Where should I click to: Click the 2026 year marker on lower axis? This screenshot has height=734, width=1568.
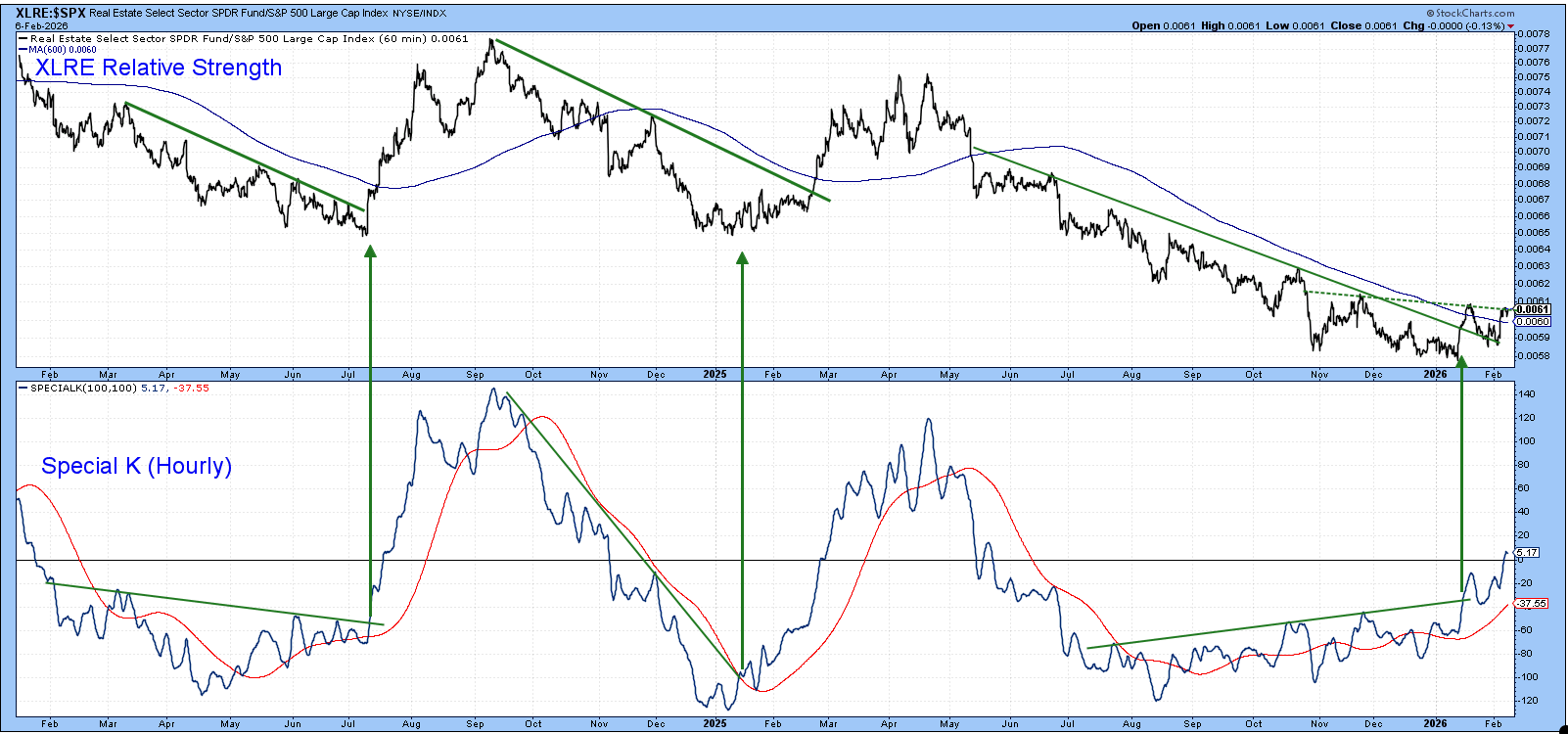[1435, 724]
